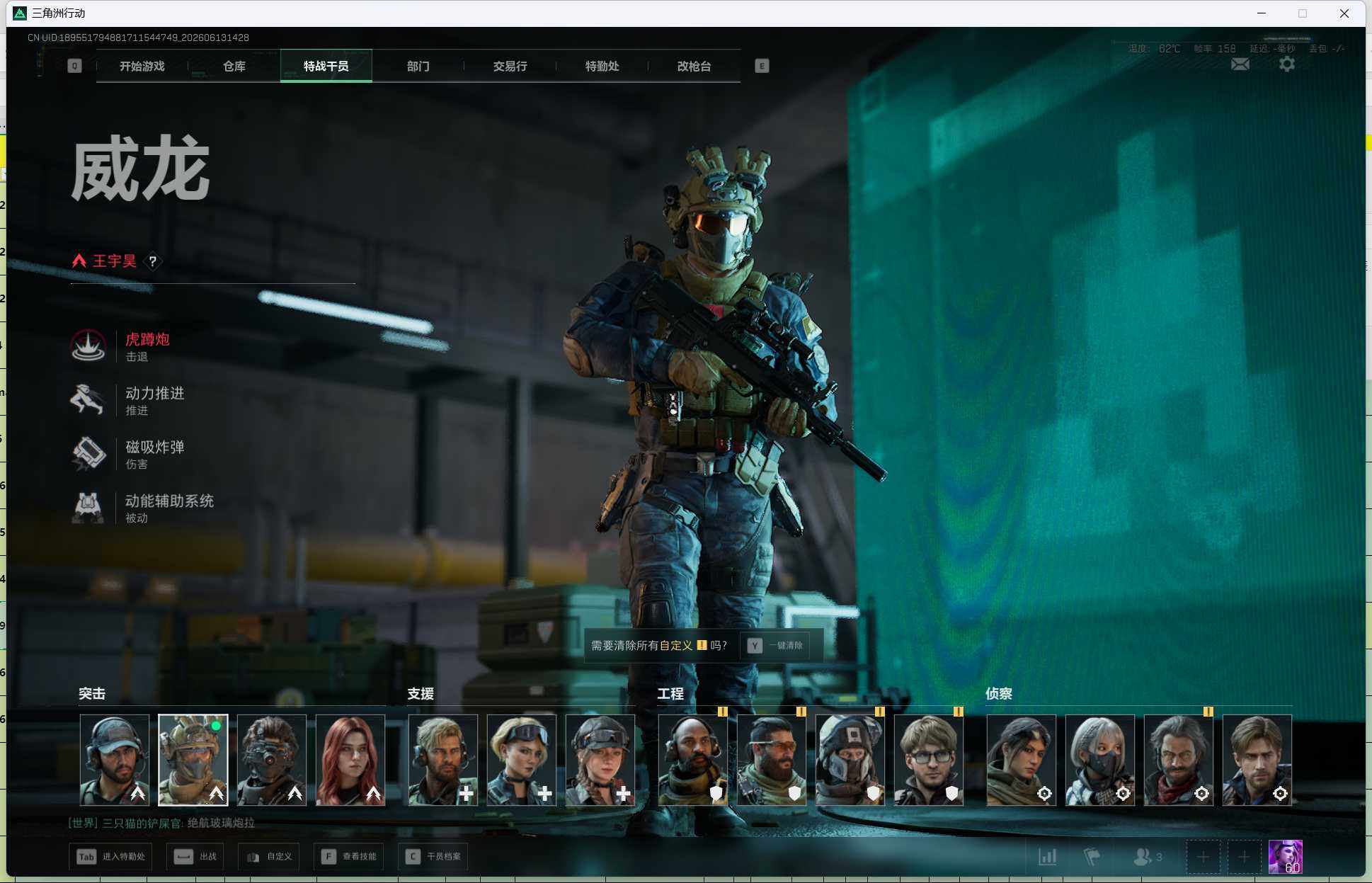This screenshot has width=1372, height=883.
Task: Click the first empty squad plus slot
Action: 1203,857
